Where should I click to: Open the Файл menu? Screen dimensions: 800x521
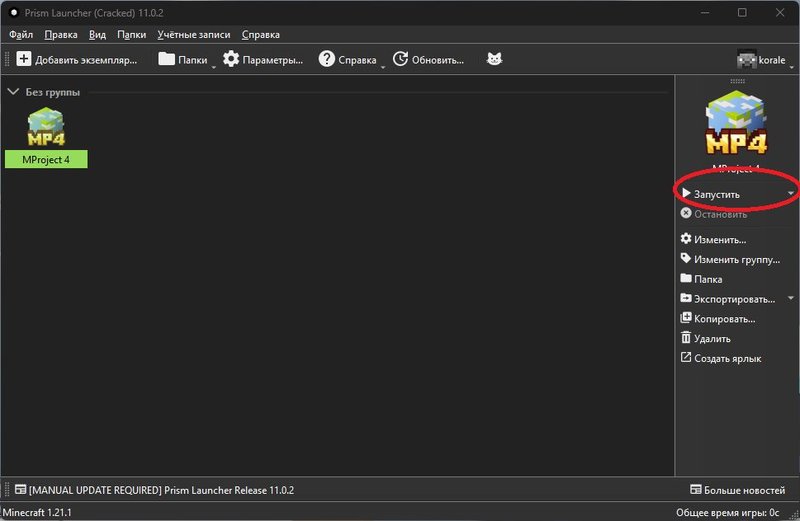21,35
